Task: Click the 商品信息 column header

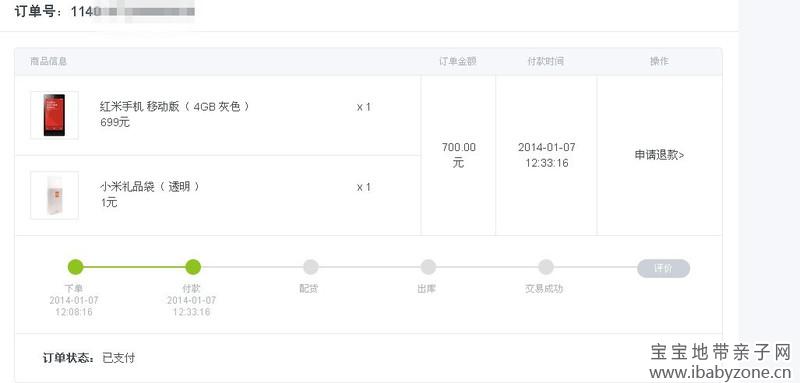Action: pyautogui.click(x=48, y=61)
